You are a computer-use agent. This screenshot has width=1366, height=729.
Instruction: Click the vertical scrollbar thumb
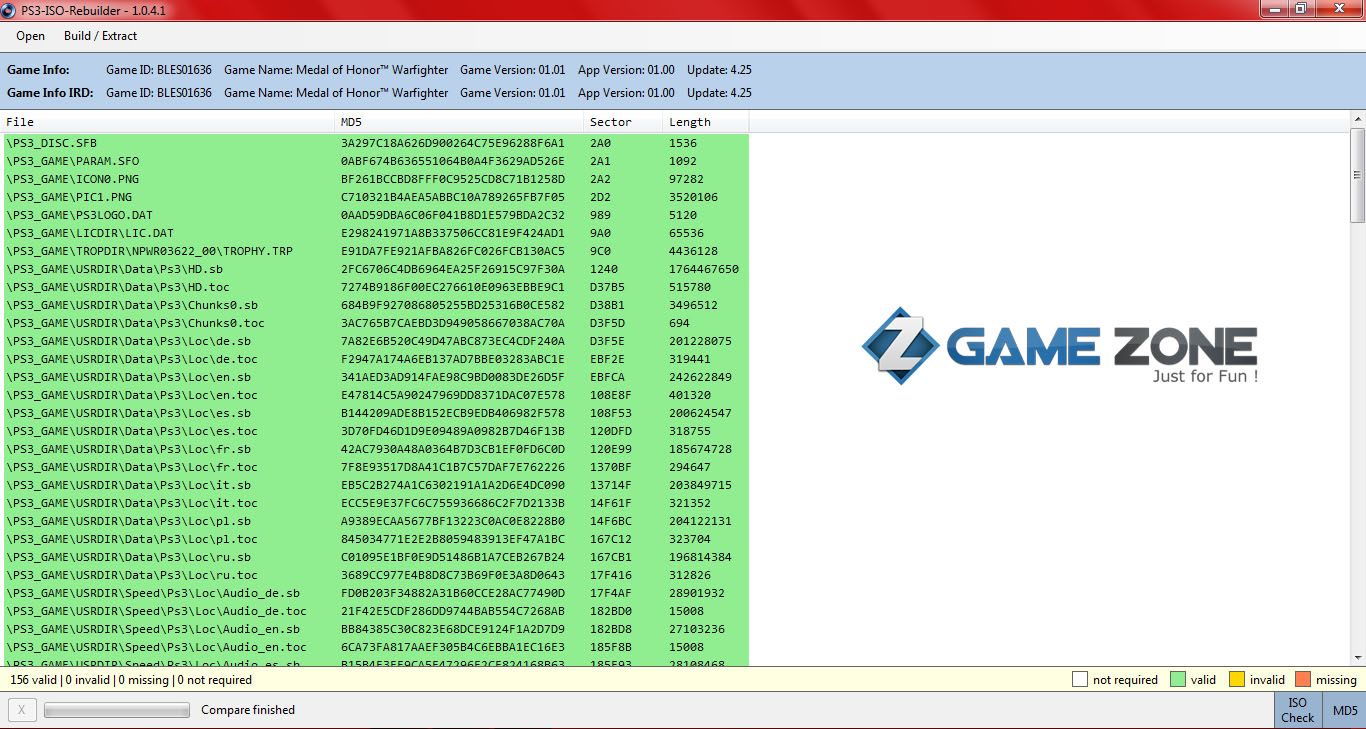tap(1357, 175)
